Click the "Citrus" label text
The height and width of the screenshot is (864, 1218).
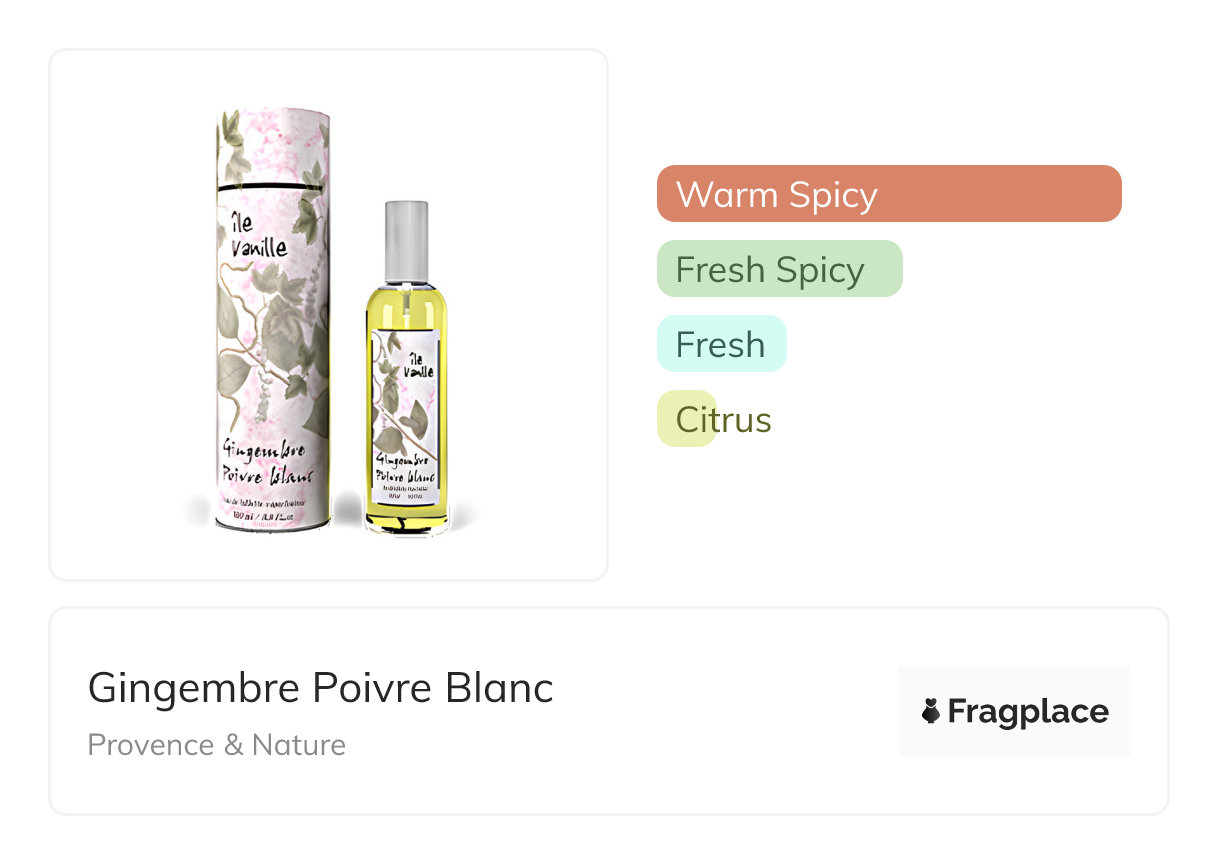(723, 420)
